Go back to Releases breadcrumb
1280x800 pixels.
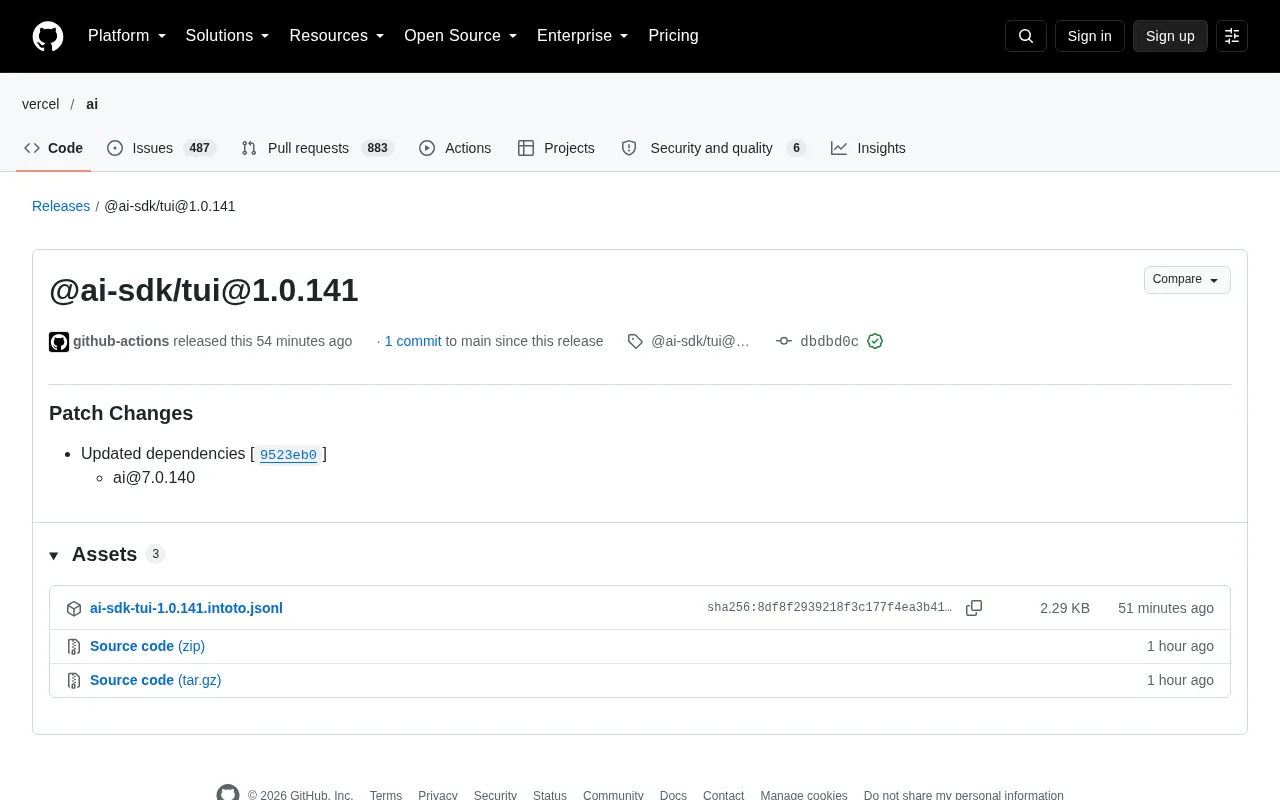61,206
